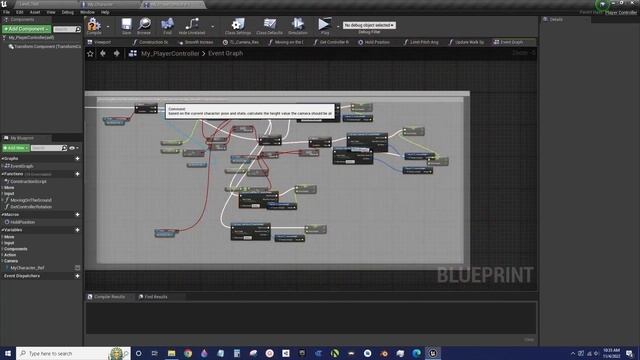Select the Transform Component row
Screen dimensions: 640x360
[44, 47]
